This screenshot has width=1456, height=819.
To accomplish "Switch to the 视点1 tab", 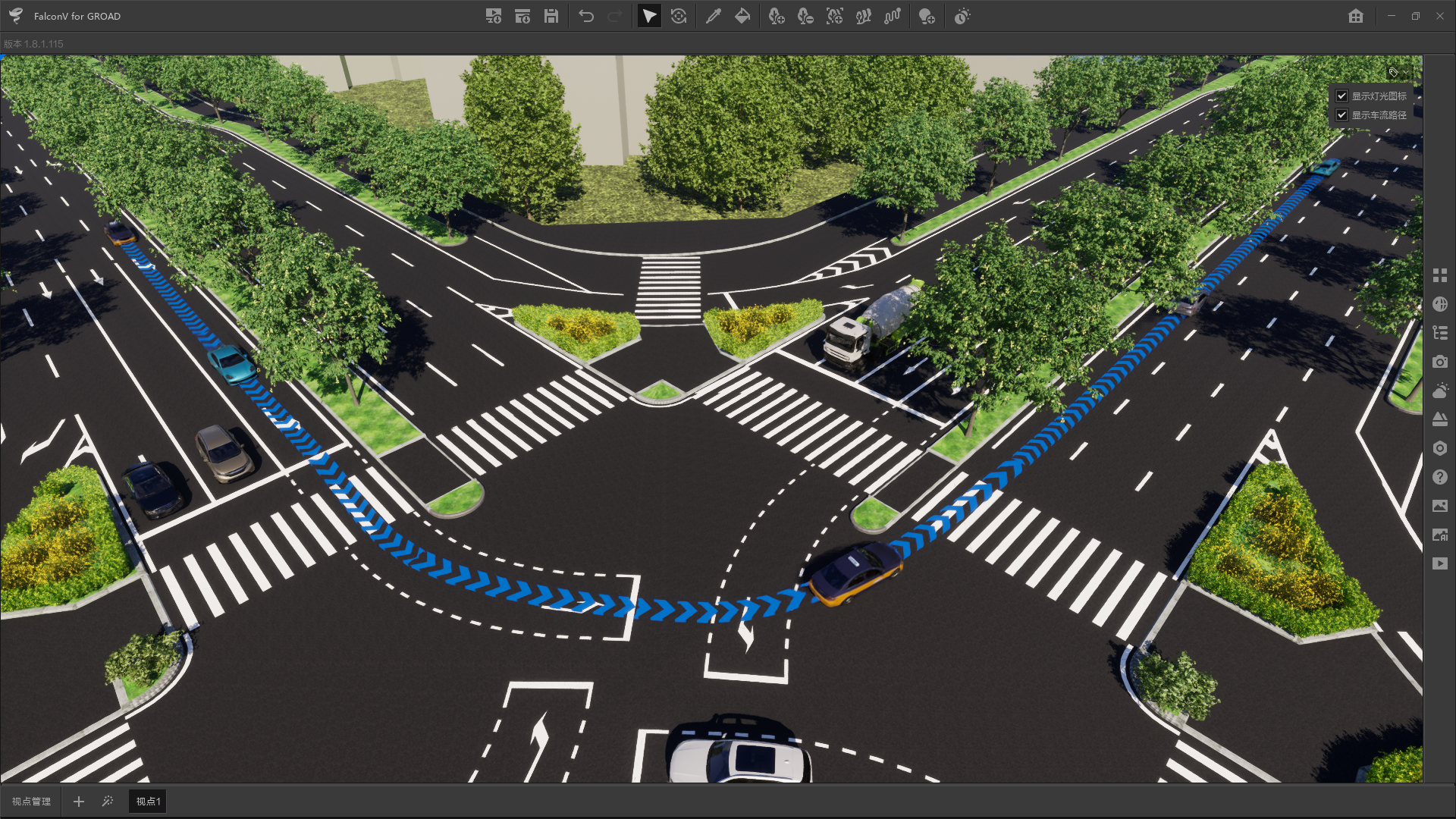I will 147,801.
